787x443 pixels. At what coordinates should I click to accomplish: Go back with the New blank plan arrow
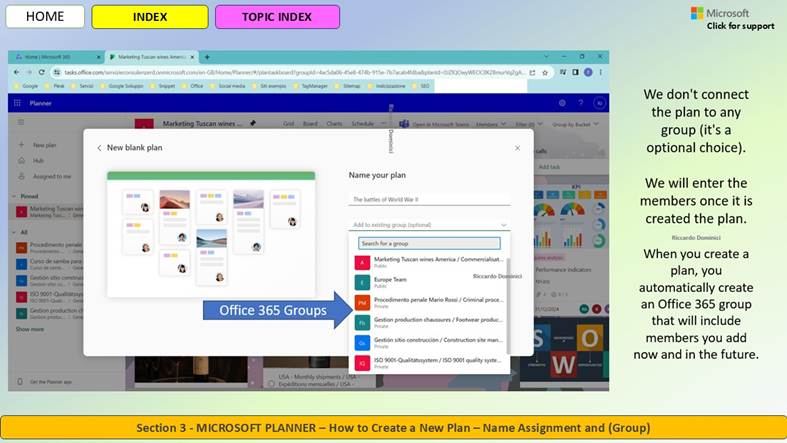point(99,148)
